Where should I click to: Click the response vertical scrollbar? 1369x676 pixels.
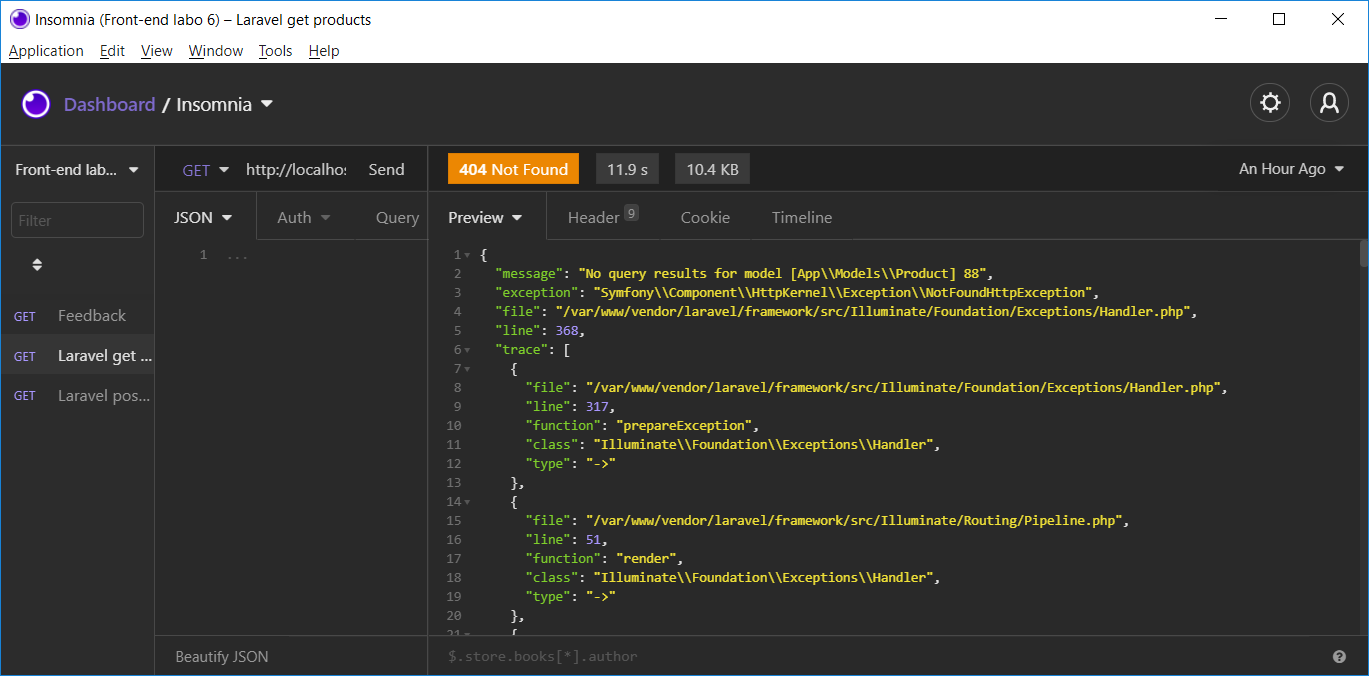tap(1362, 254)
